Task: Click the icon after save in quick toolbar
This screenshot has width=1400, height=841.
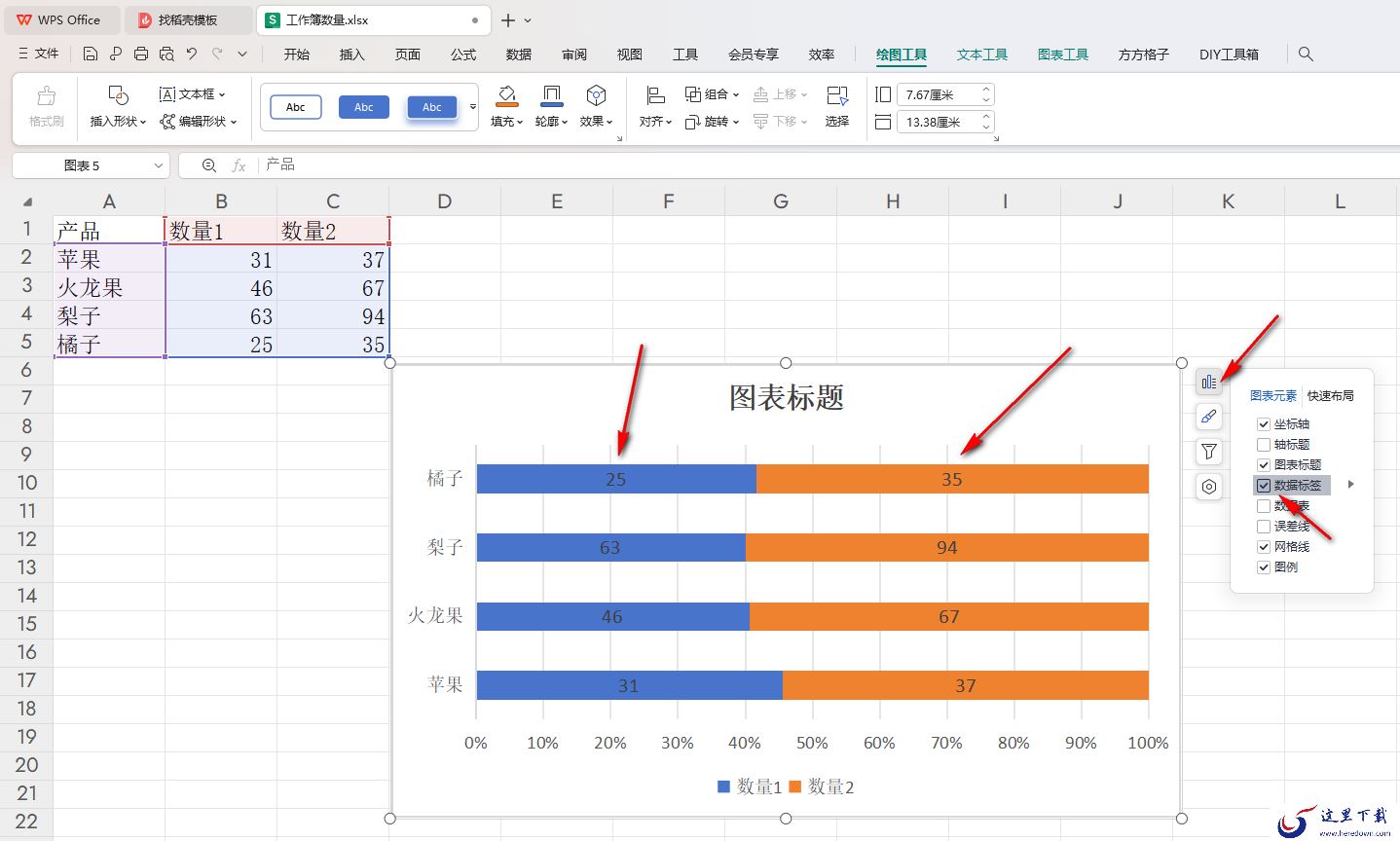Action: pyautogui.click(x=116, y=55)
